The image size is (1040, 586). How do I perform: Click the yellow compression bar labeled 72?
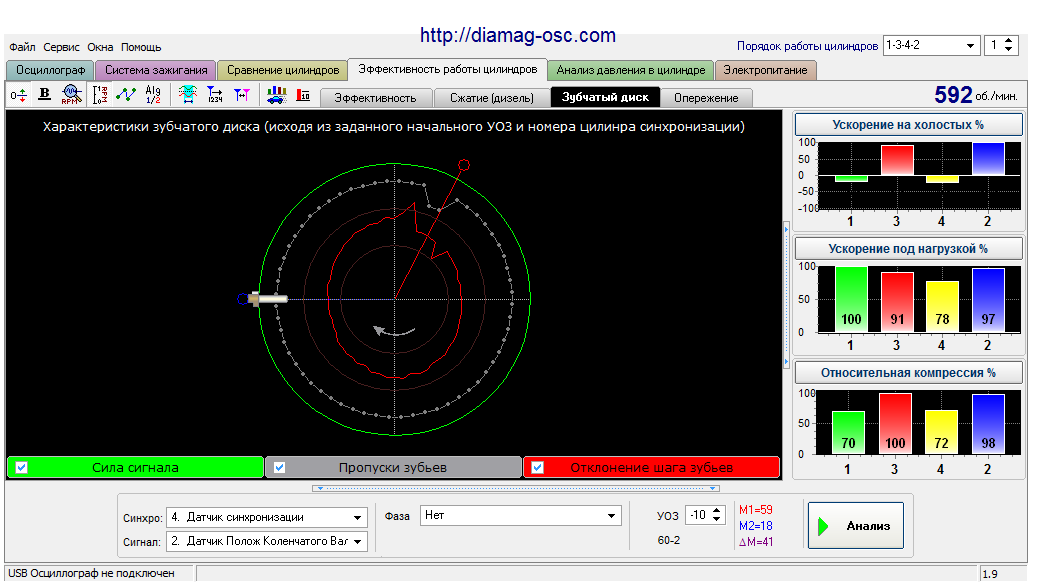941,432
